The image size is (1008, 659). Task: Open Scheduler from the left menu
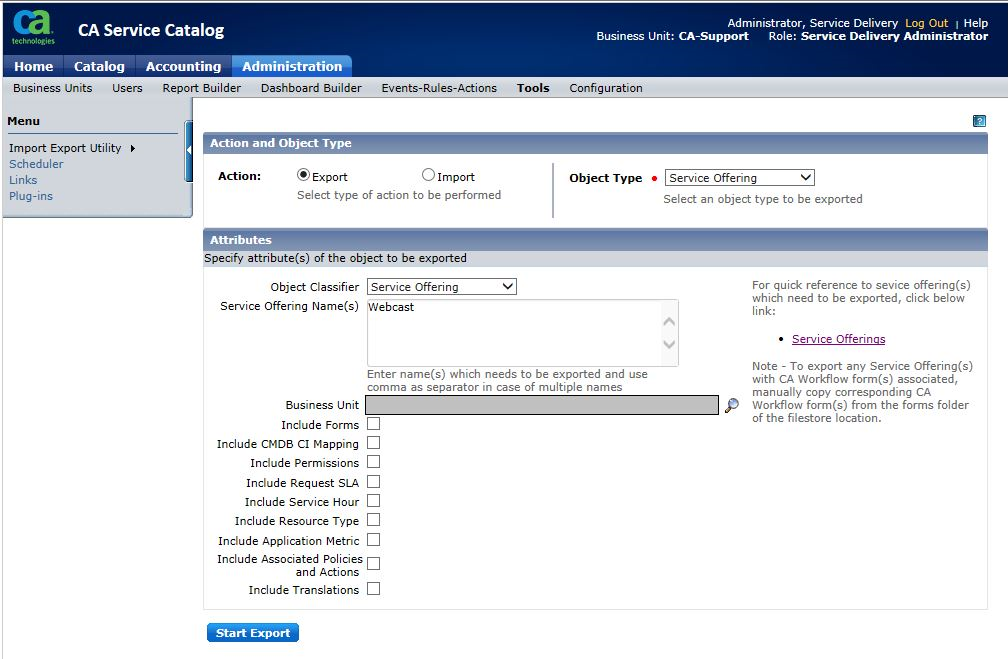[x=36, y=164]
